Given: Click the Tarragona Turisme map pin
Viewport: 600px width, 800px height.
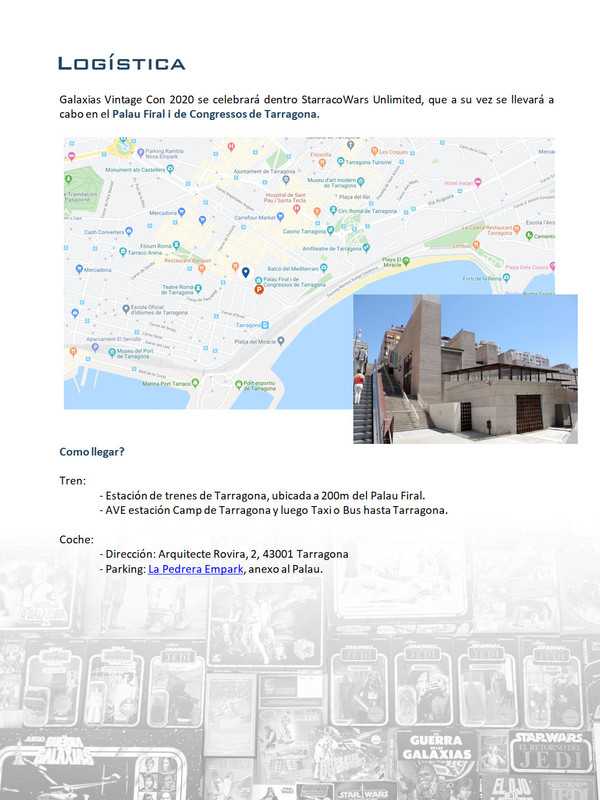Looking at the screenshot, I should coord(340,162).
